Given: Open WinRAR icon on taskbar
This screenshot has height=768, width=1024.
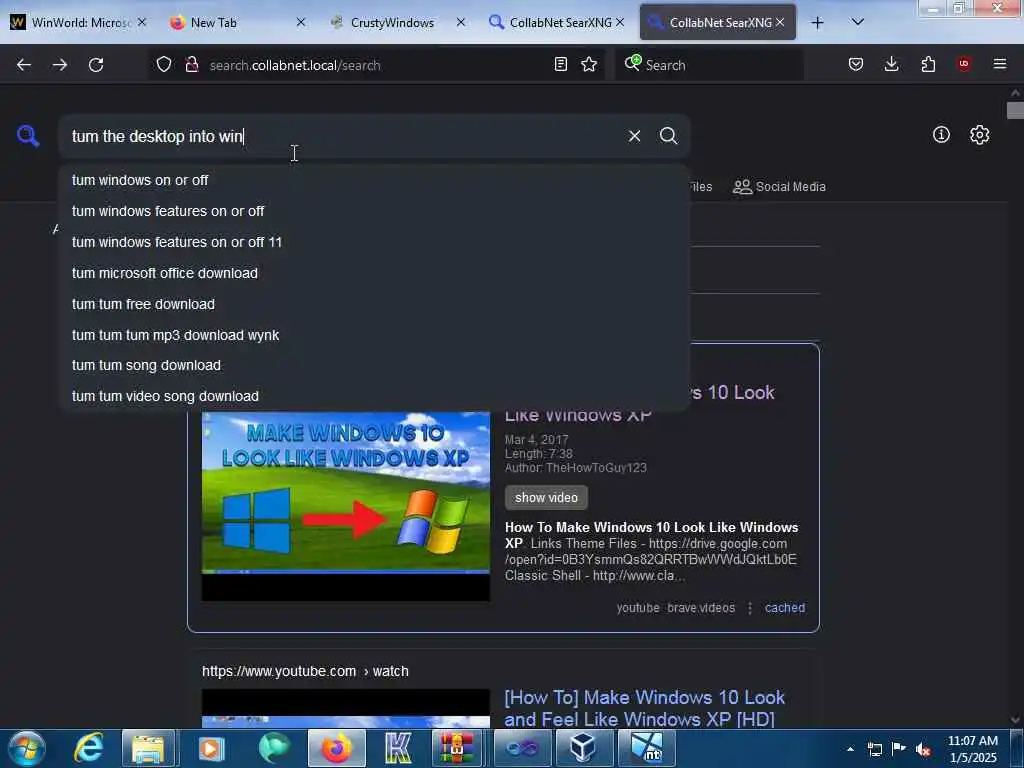Looking at the screenshot, I should pos(457,748).
